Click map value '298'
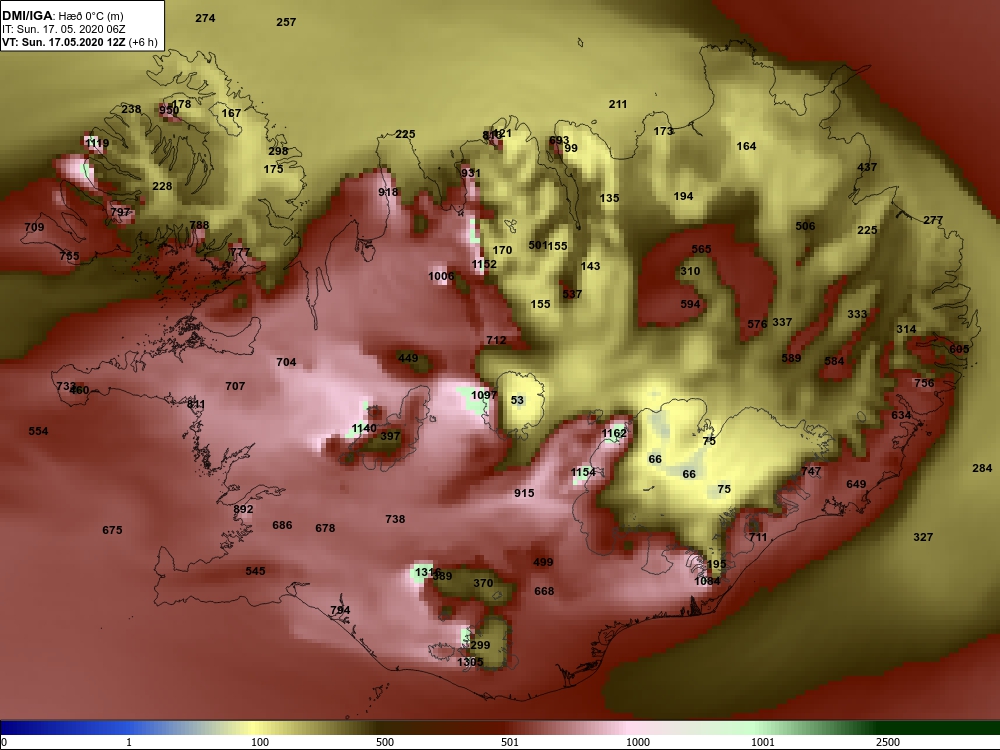The width and height of the screenshot is (1000, 750). pos(278,152)
